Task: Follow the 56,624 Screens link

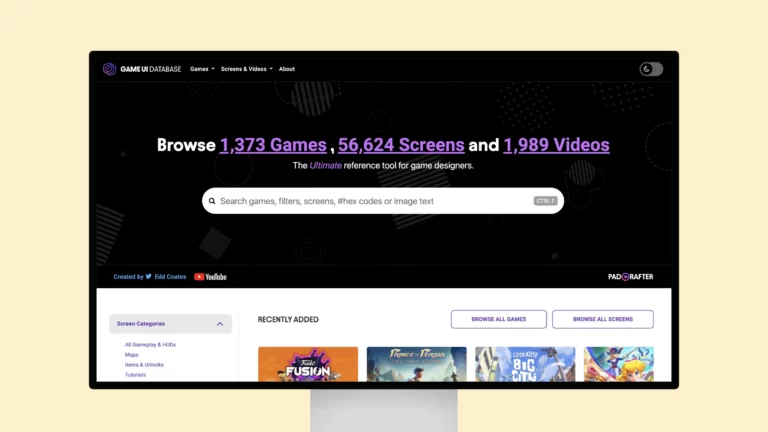Action: pyautogui.click(x=401, y=145)
